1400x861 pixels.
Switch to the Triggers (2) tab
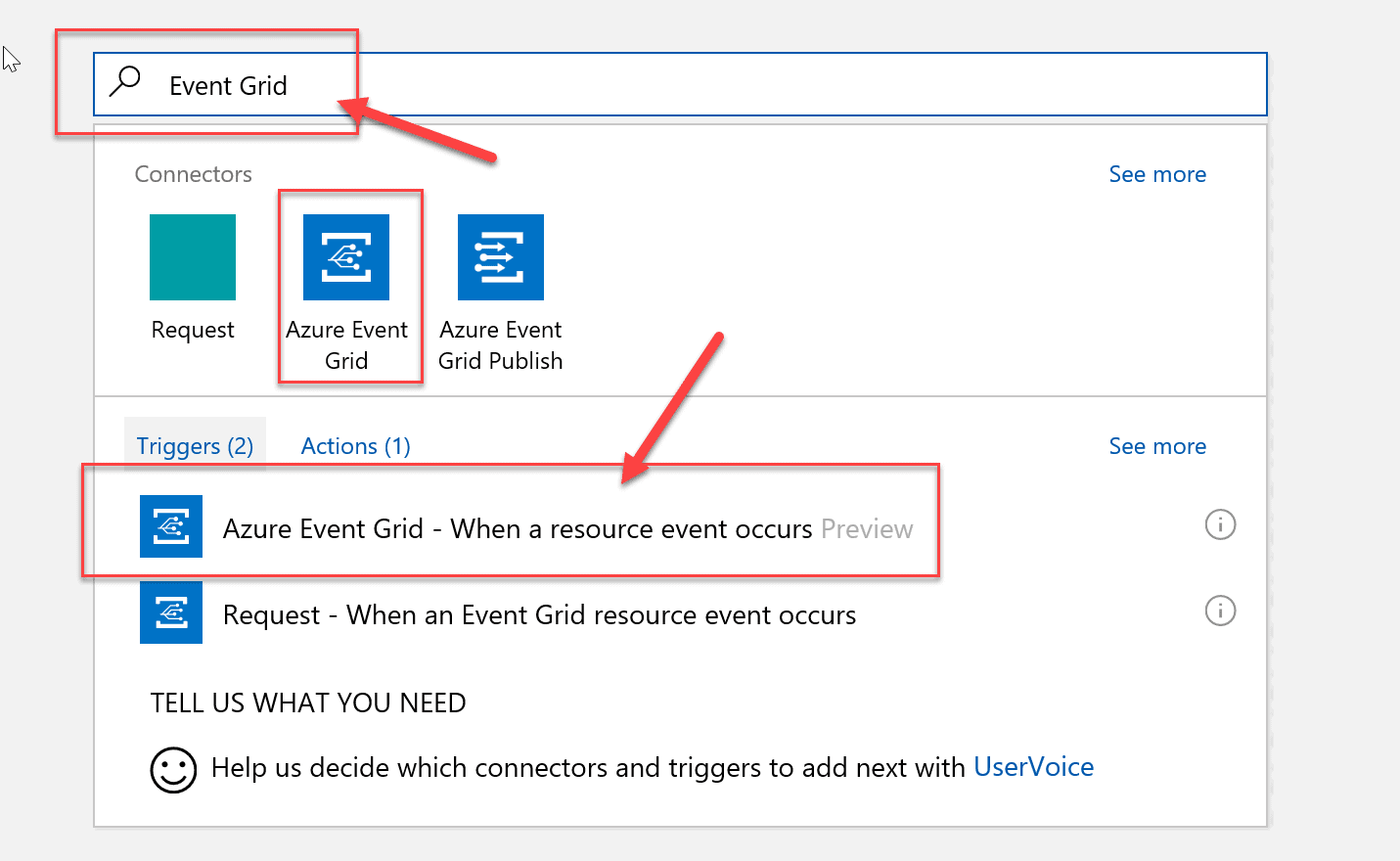195,446
